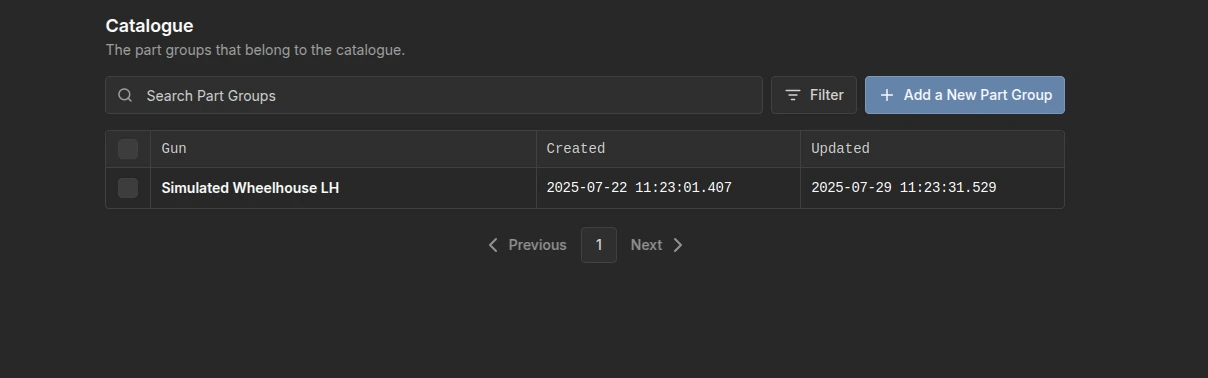Click the Catalogue heading
This screenshot has height=378, width=1208.
click(150, 26)
